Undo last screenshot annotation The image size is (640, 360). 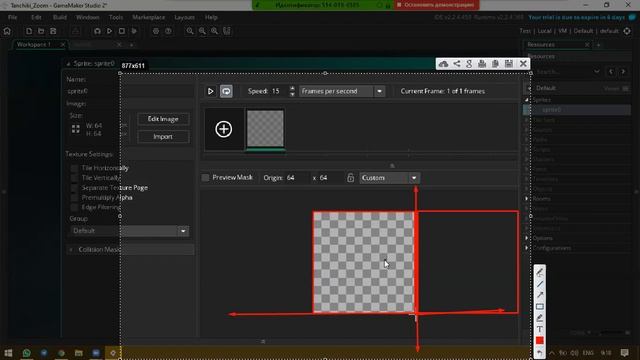[x=540, y=353]
